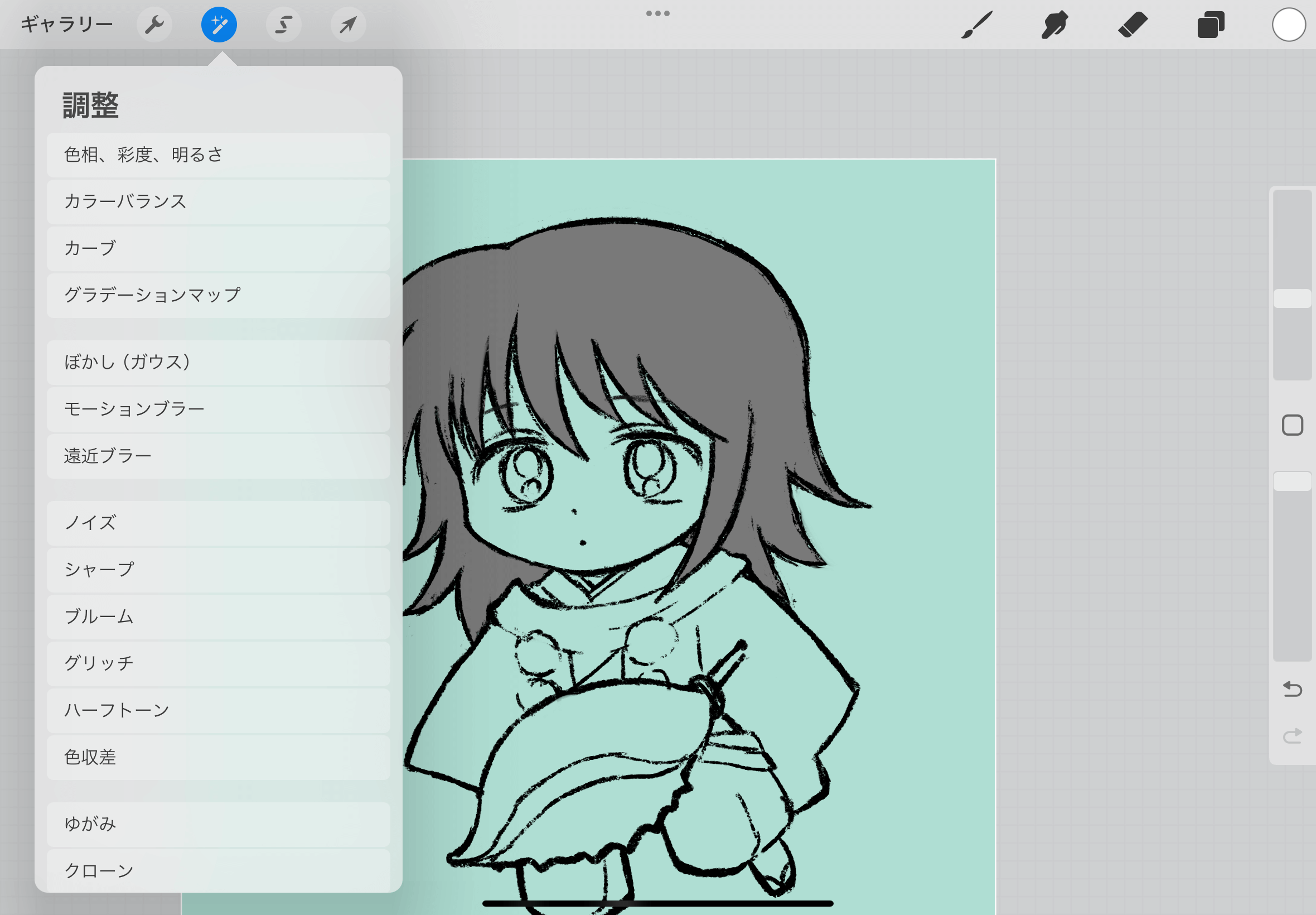This screenshot has height=915, width=1316.
Task: Click the brush opacity slider handle
Action: (x=1293, y=481)
